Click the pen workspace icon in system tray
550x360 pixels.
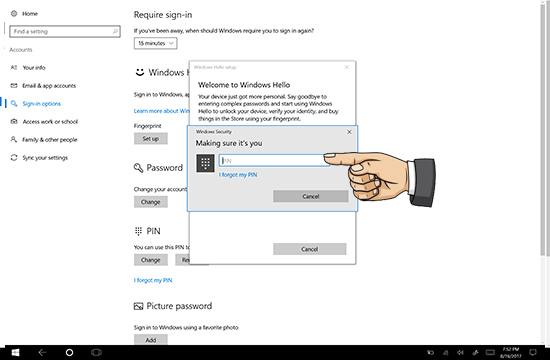click(x=475, y=353)
